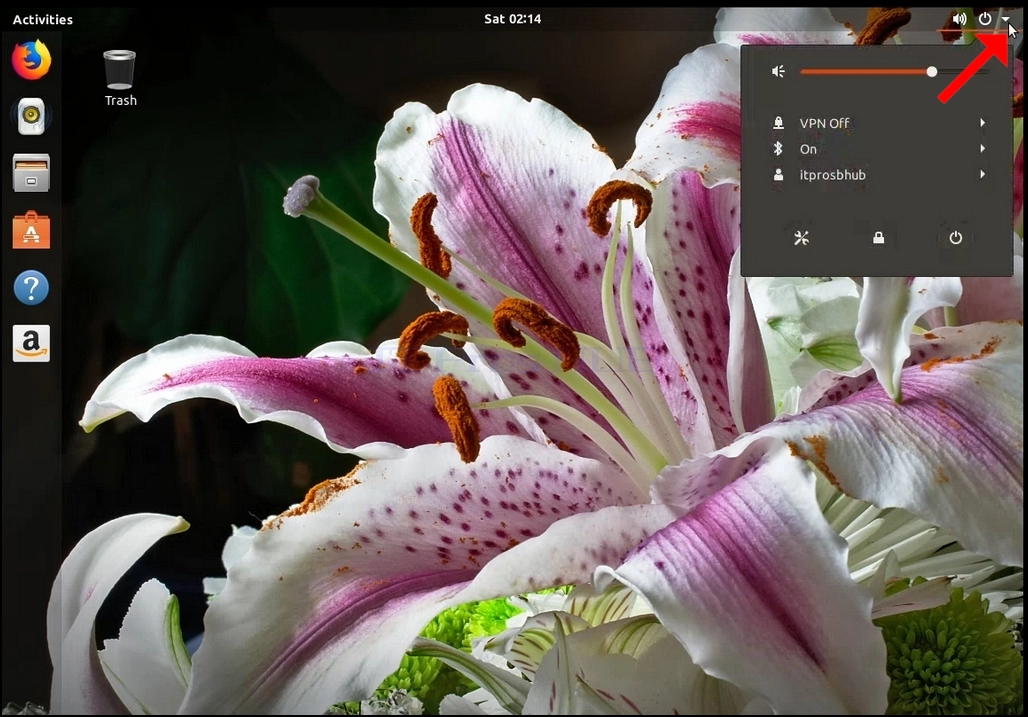The height and width of the screenshot is (717, 1028).
Task: Select the VPN Off menu entry
Action: pos(878,123)
